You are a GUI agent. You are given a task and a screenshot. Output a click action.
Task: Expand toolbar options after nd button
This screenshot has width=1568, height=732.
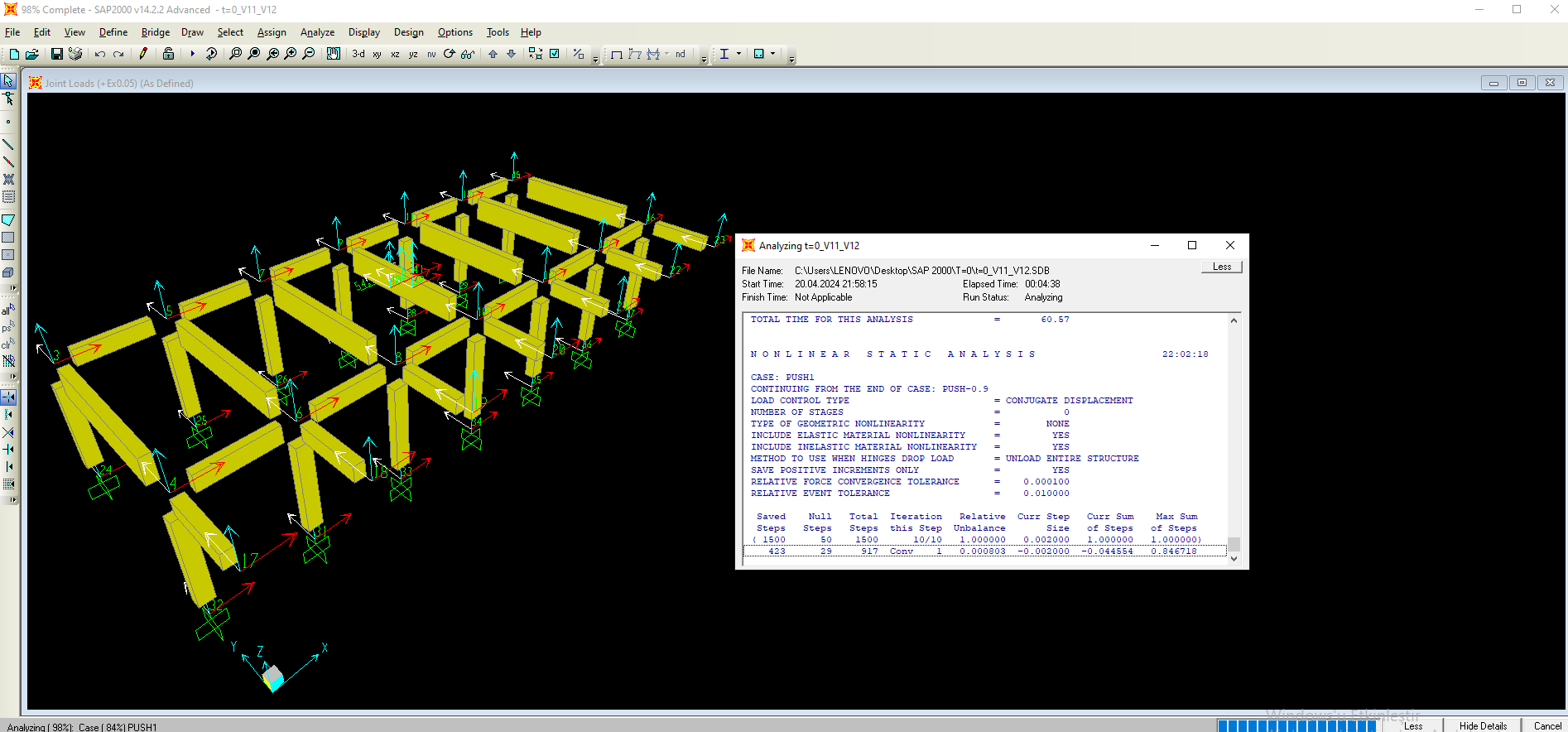(x=705, y=58)
